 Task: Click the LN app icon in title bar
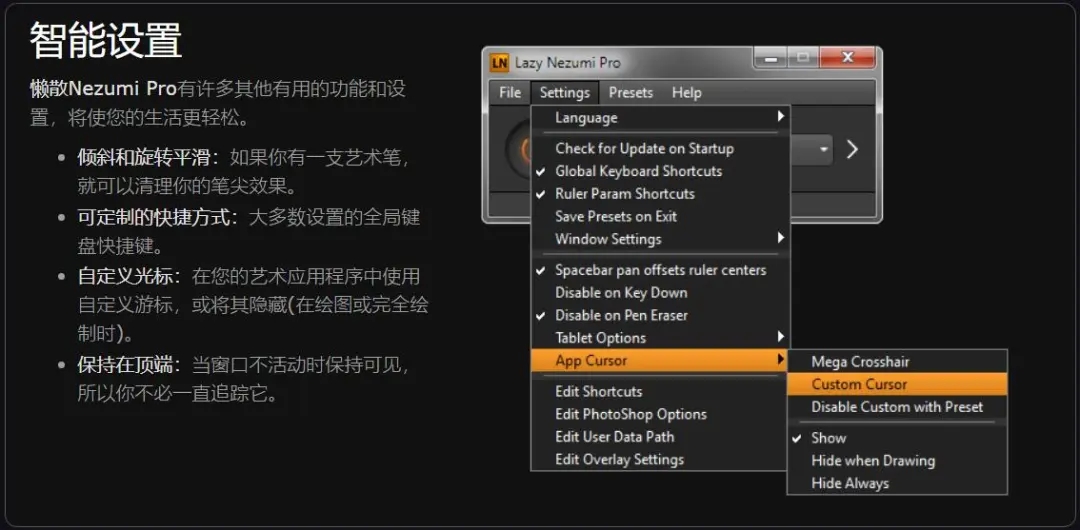[x=499, y=63]
